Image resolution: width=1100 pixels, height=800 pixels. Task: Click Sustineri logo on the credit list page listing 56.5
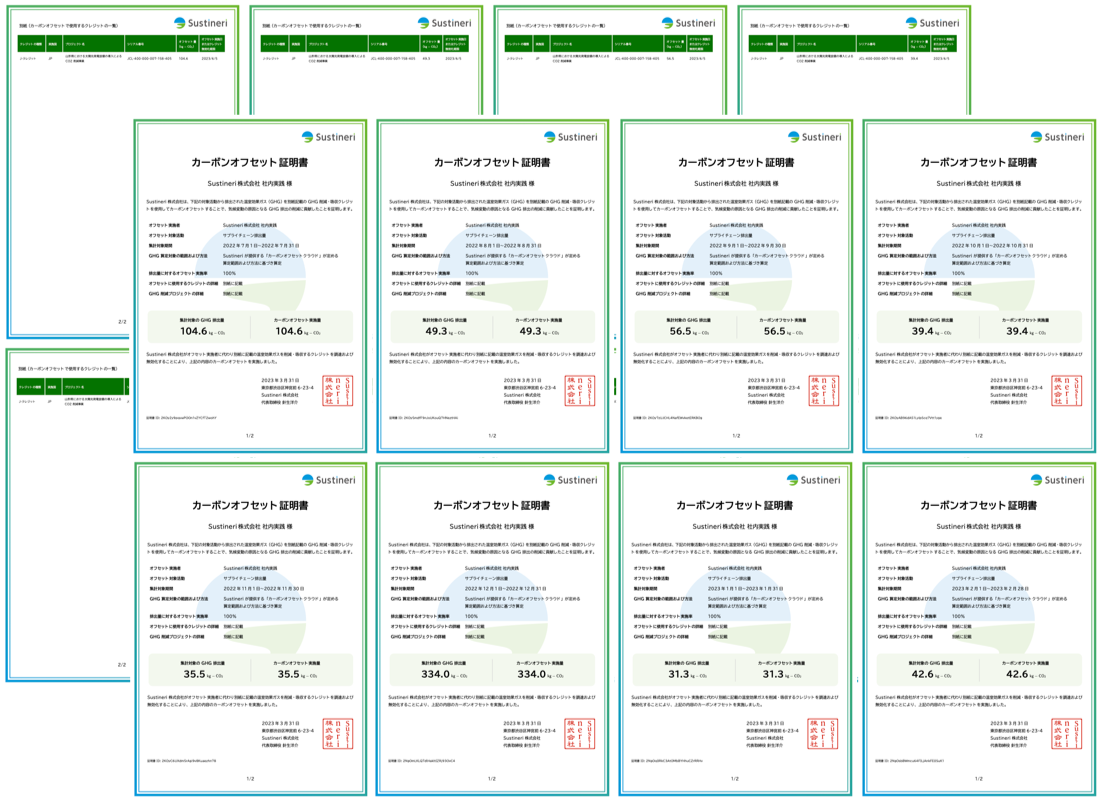[x=688, y=23]
